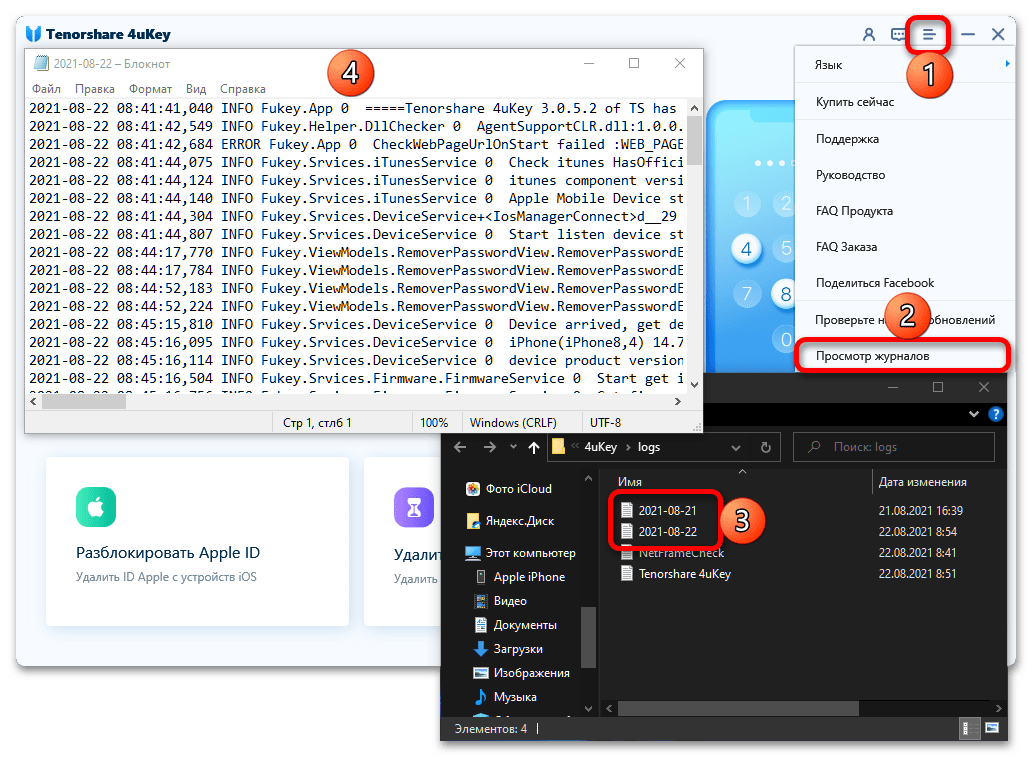Click the folder icon in Explorer address bar
The image size is (1032, 757).
click(559, 447)
